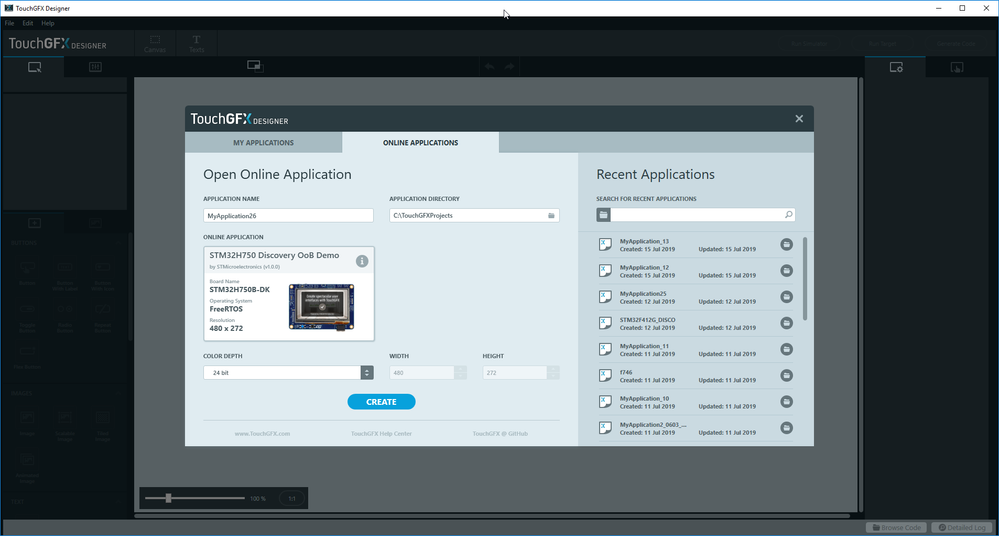This screenshot has width=999, height=536.
Task: Click the STM32F412G_DISCO file icon
Action: point(605,323)
